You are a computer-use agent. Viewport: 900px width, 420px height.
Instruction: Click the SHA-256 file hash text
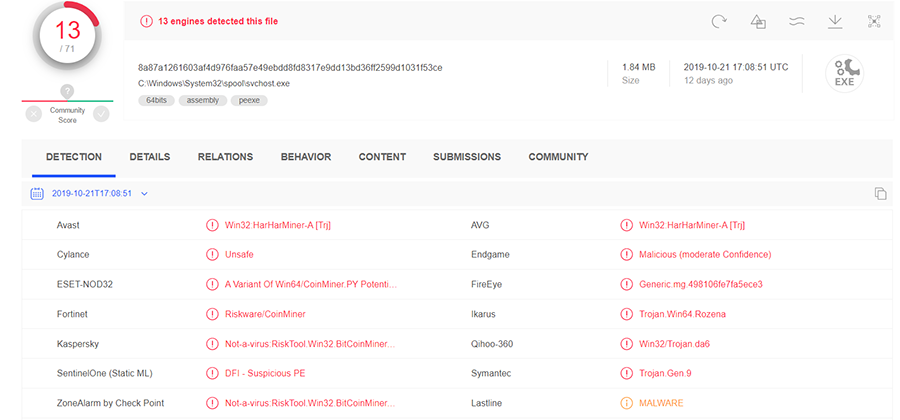pyautogui.click(x=290, y=68)
